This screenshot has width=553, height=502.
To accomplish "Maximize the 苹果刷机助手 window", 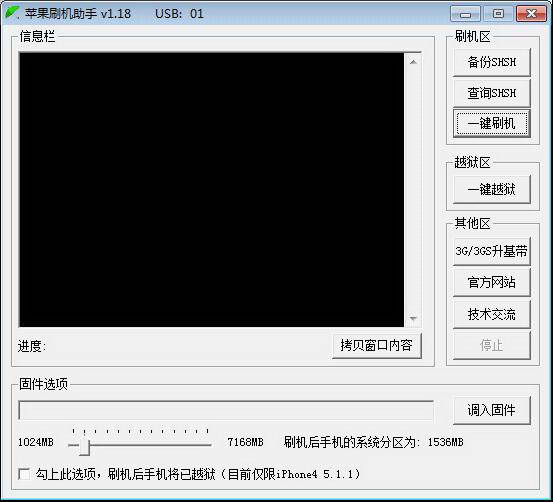I will 498,14.
